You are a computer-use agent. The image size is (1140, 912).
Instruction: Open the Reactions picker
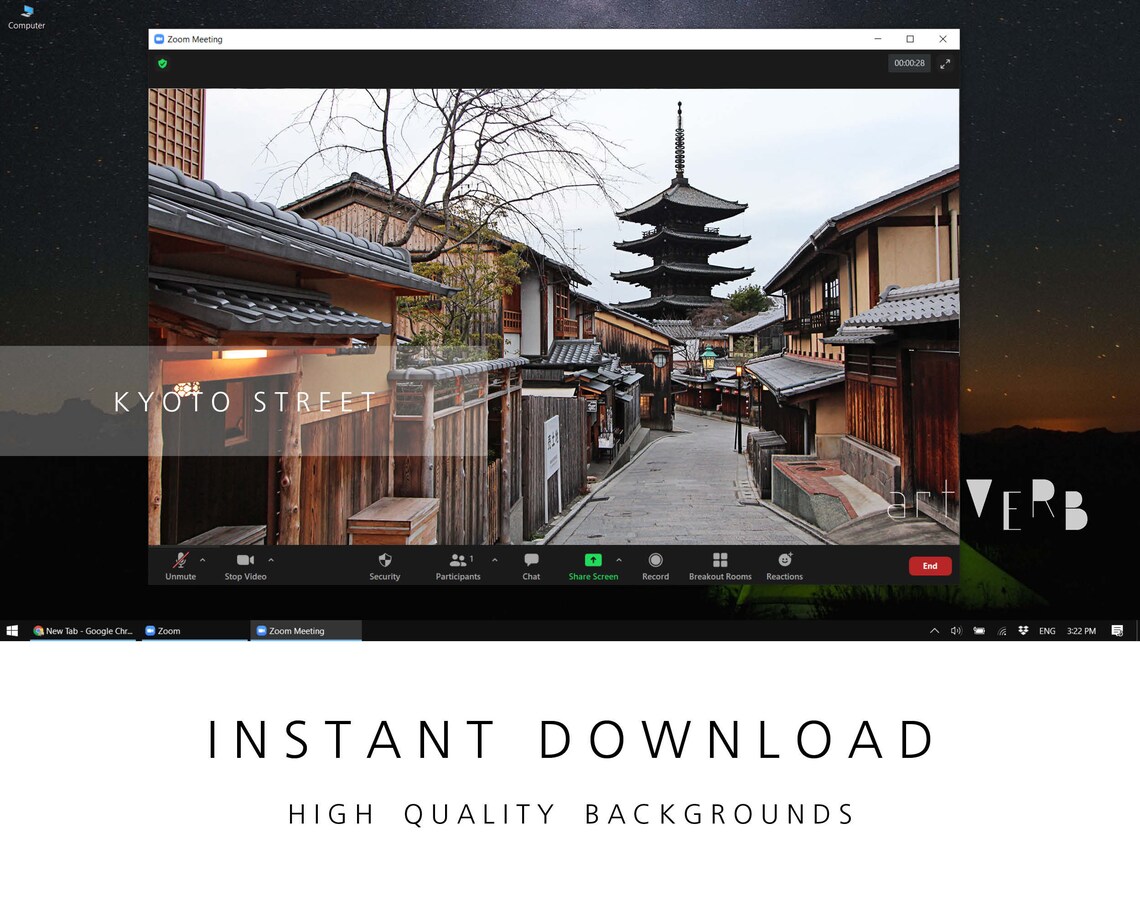[784, 560]
